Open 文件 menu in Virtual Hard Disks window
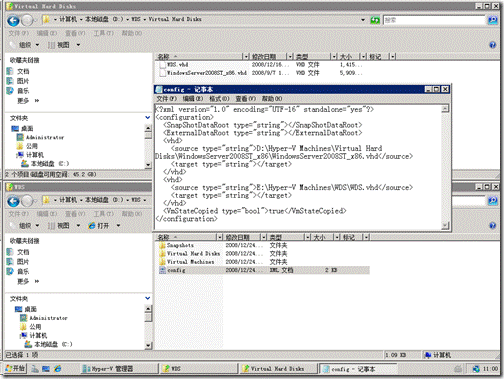The image size is (504, 379). tap(18, 33)
